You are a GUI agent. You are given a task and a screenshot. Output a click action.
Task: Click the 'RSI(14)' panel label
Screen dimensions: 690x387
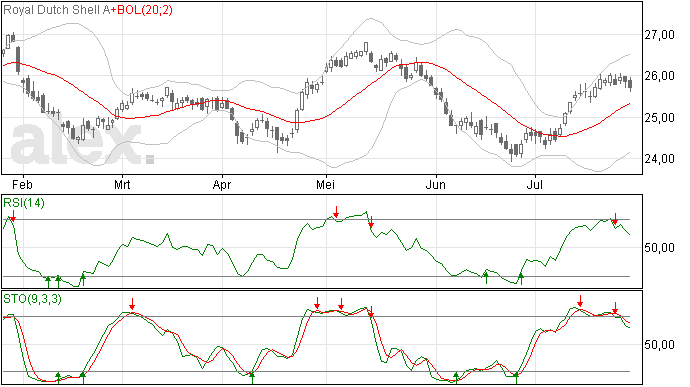[x=24, y=203]
